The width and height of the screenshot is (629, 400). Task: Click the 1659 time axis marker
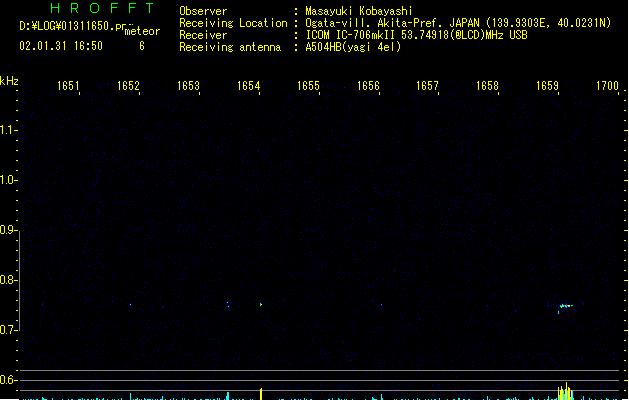547,86
